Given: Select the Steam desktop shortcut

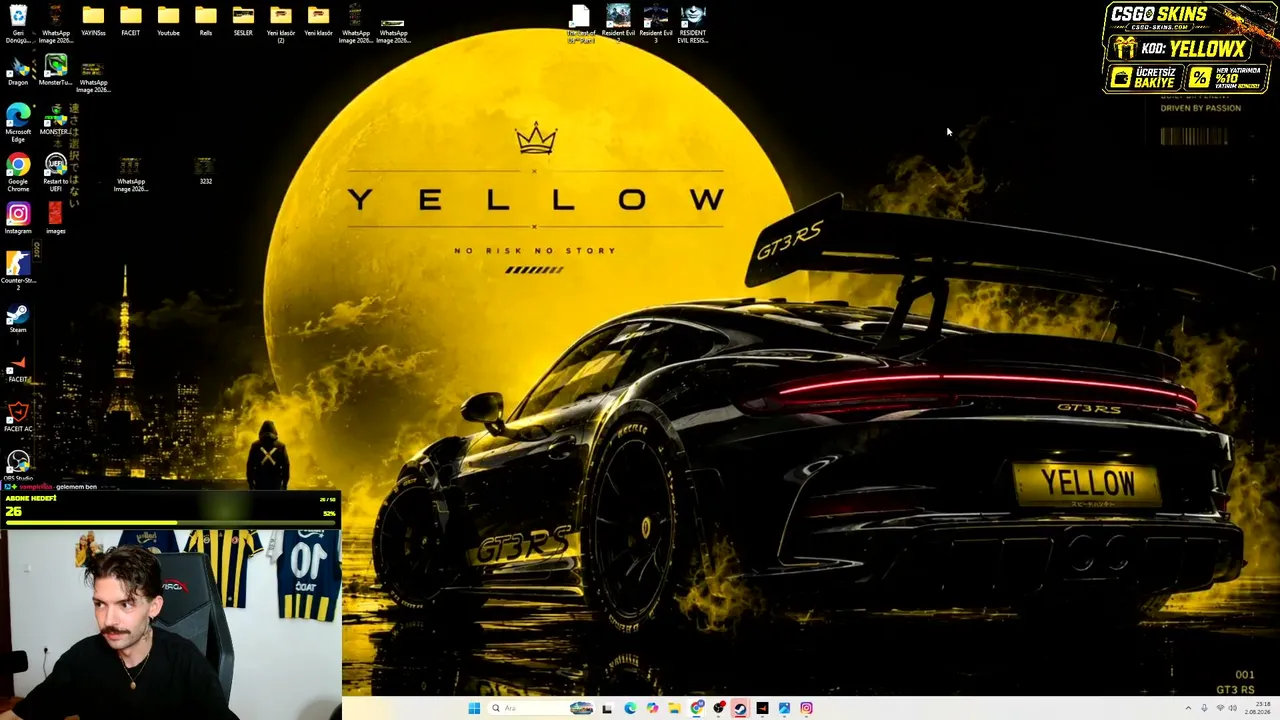Looking at the screenshot, I should click(18, 319).
